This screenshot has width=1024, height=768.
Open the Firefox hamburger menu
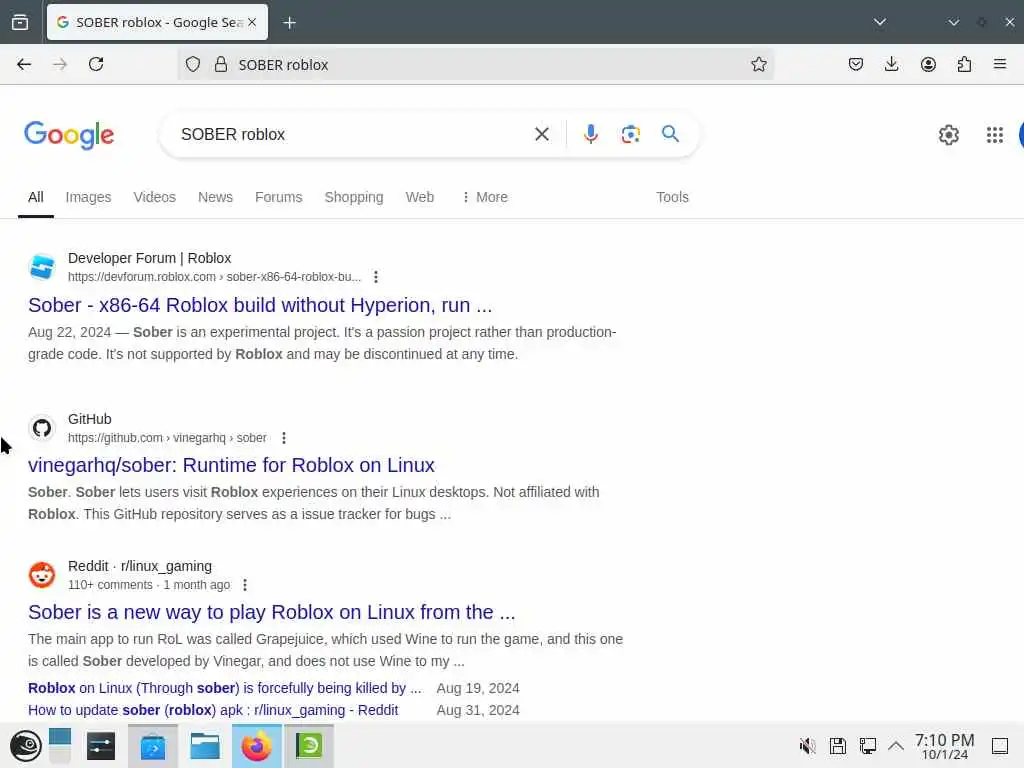pos(999,64)
